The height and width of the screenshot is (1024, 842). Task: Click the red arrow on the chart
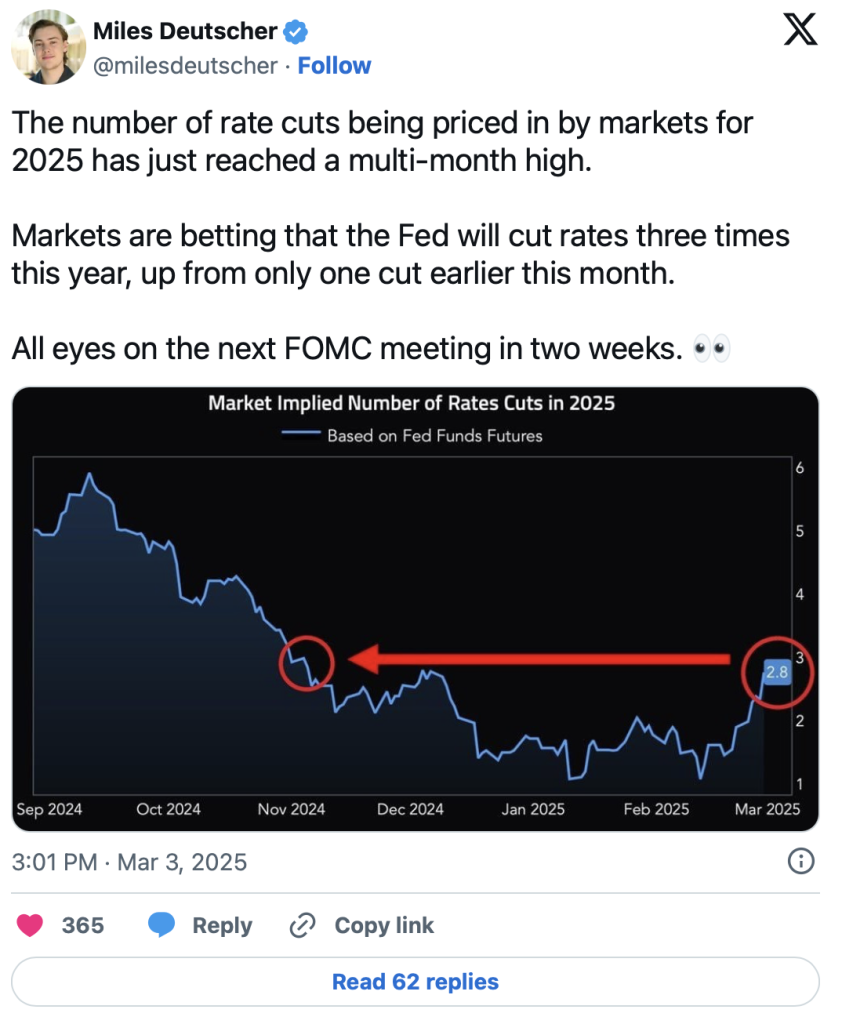click(x=538, y=659)
